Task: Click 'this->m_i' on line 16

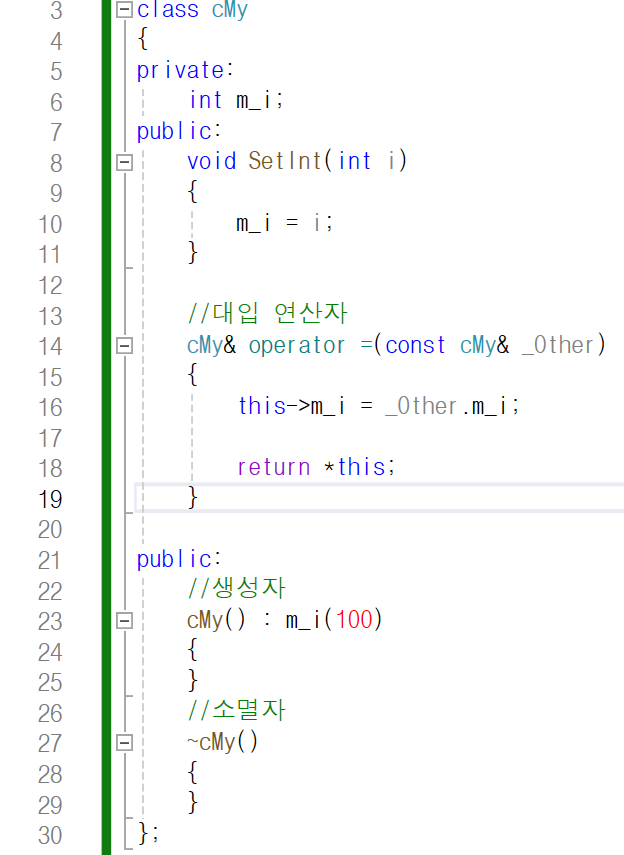Action: pos(292,406)
